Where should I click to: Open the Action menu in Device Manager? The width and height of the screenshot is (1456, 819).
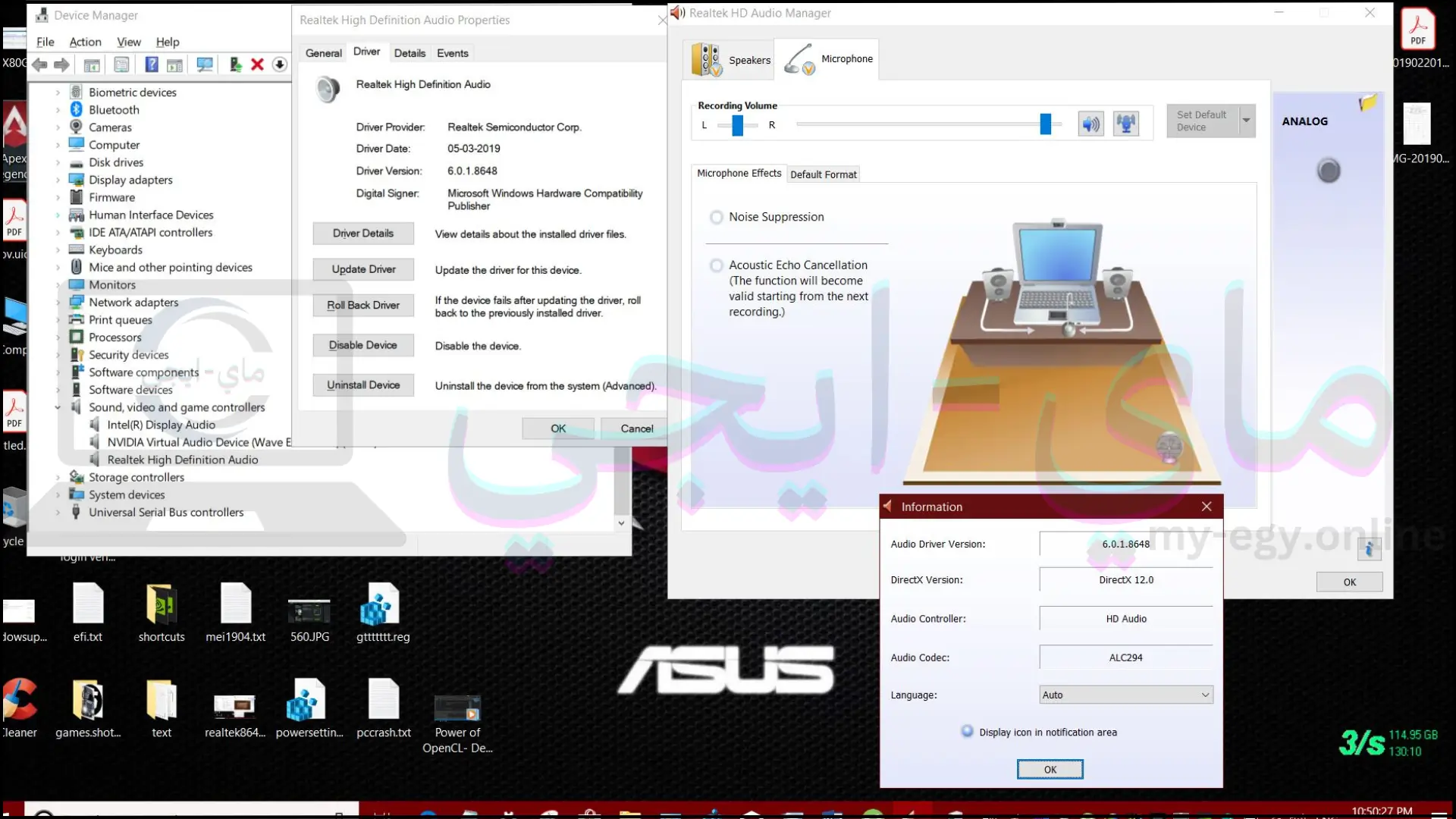point(85,42)
